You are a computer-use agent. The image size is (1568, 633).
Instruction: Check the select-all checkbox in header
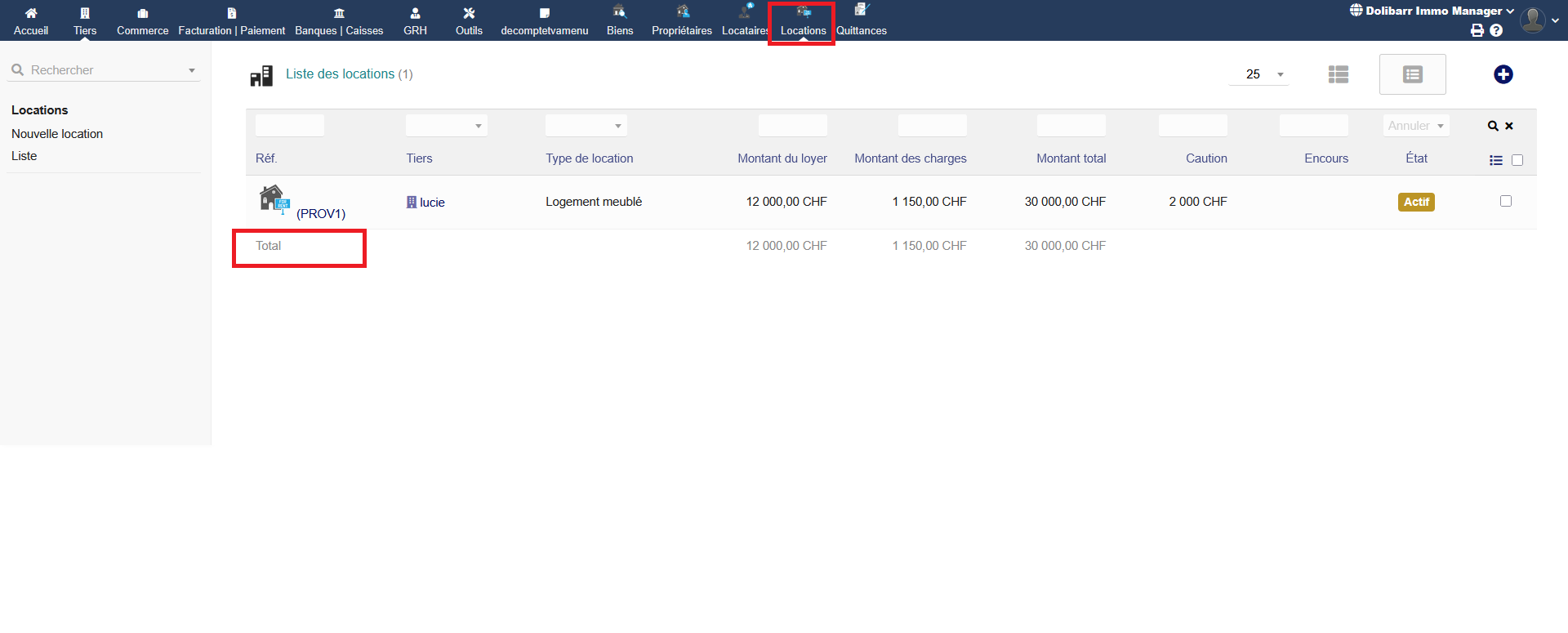pyautogui.click(x=1517, y=160)
